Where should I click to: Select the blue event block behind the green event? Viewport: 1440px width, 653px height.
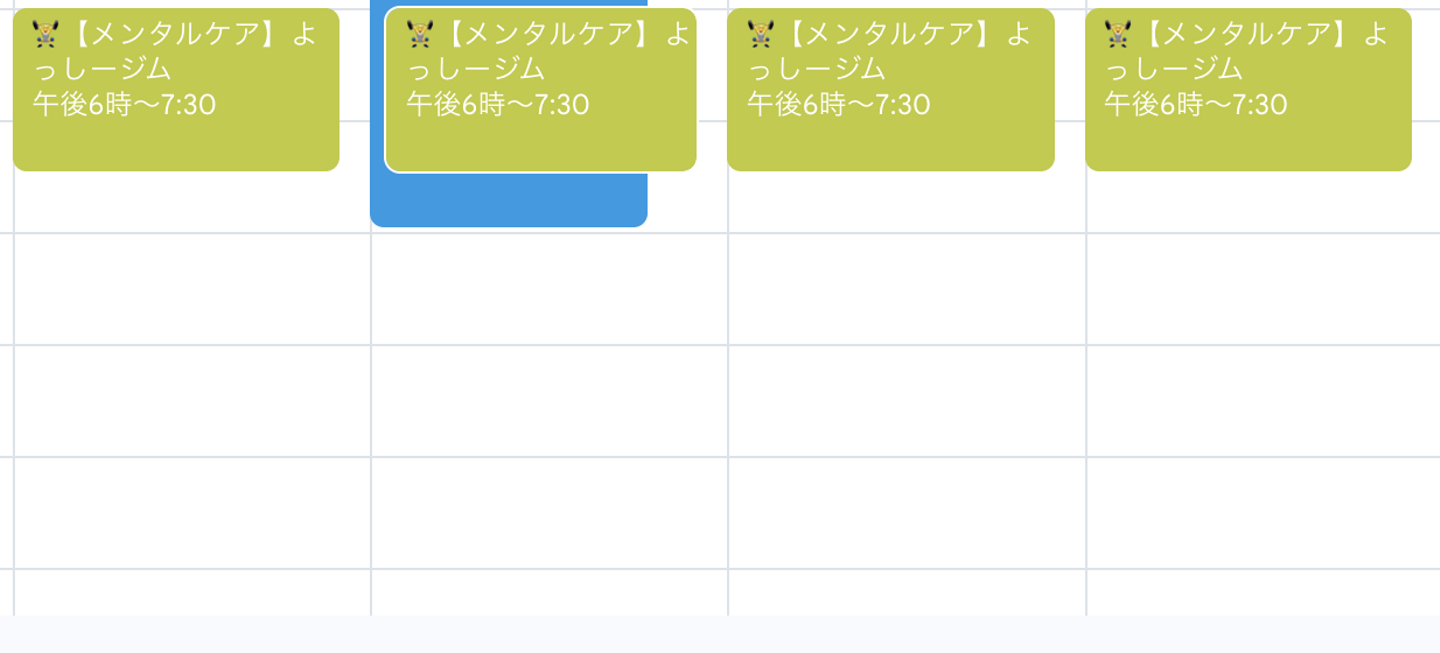tap(508, 200)
